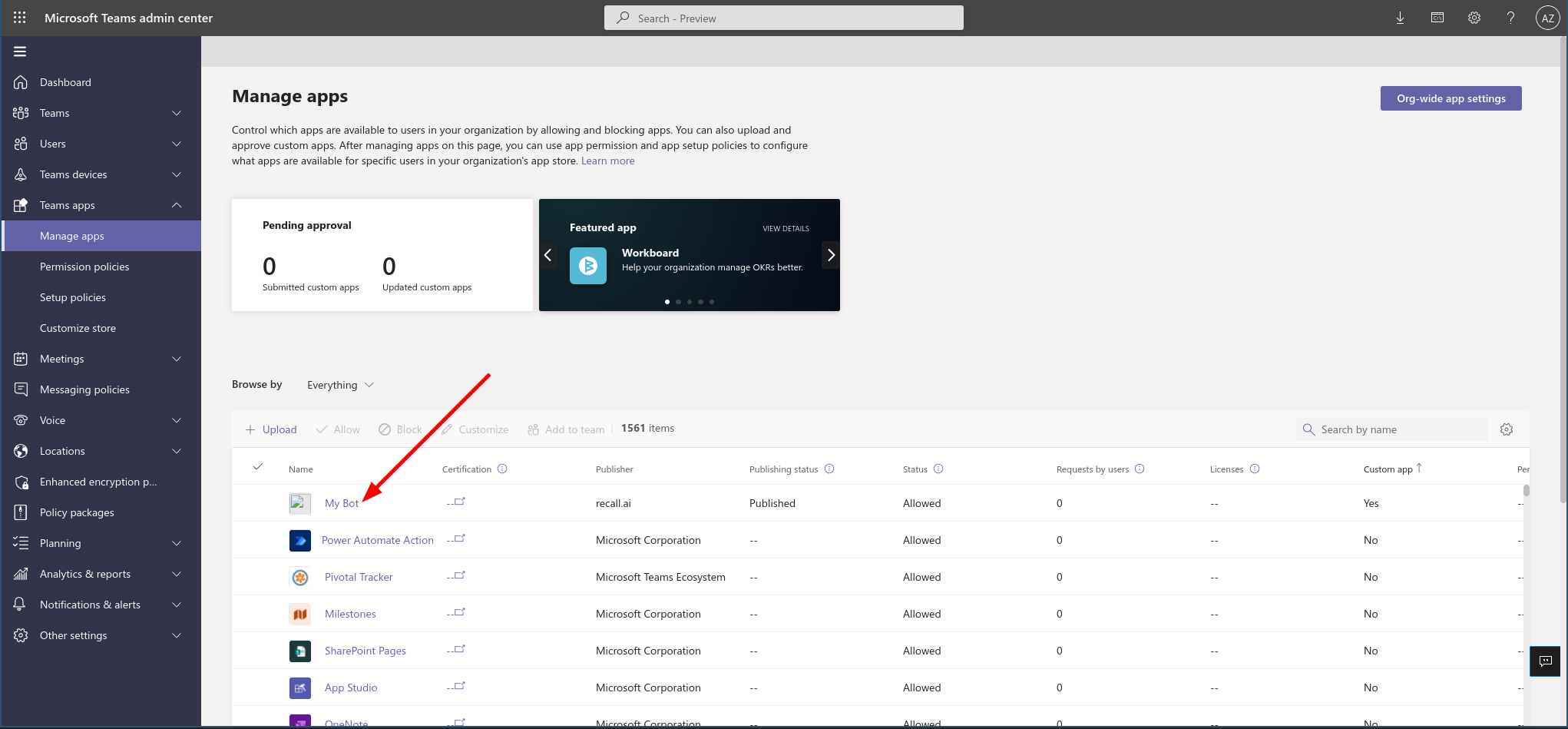Open the AZ account avatar
The height and width of the screenshot is (729, 1568).
tap(1548, 18)
